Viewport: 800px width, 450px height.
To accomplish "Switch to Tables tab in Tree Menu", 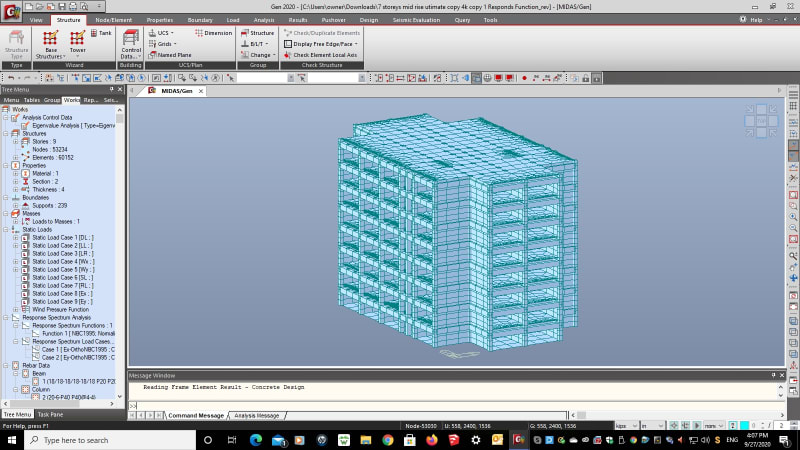I will click(32, 100).
